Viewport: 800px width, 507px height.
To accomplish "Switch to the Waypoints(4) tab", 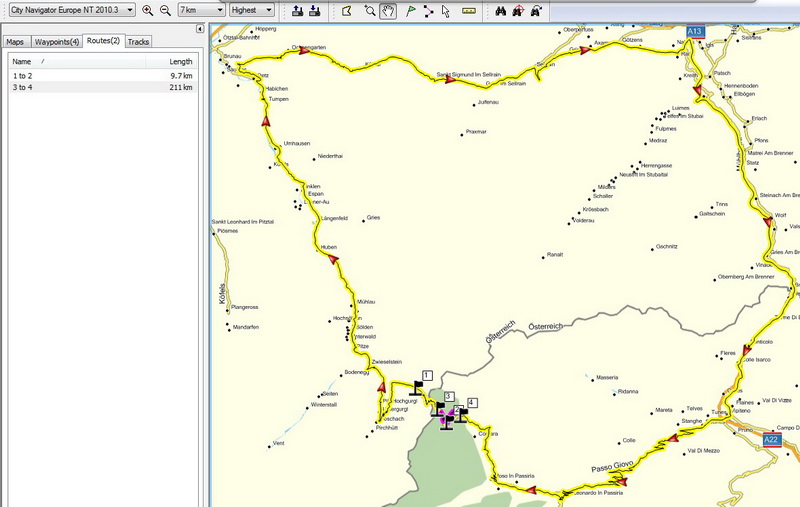I will pos(56,41).
